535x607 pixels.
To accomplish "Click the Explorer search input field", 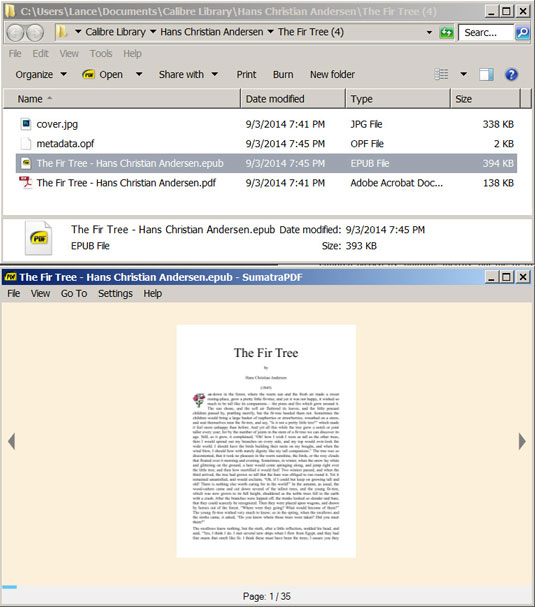I will (486, 33).
